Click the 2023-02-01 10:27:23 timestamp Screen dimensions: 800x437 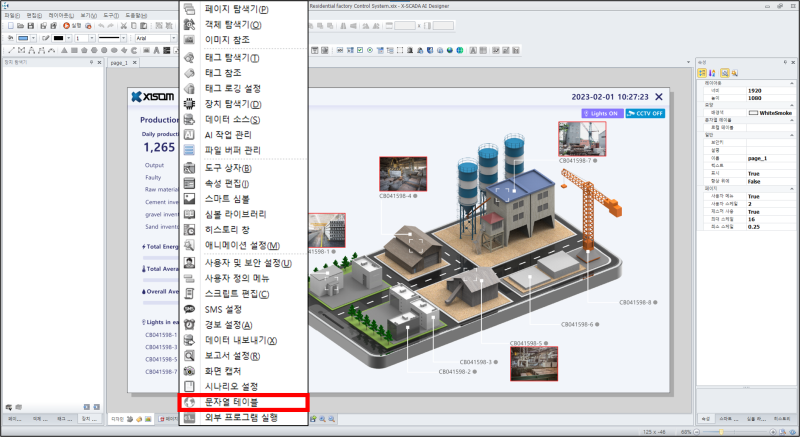610,97
